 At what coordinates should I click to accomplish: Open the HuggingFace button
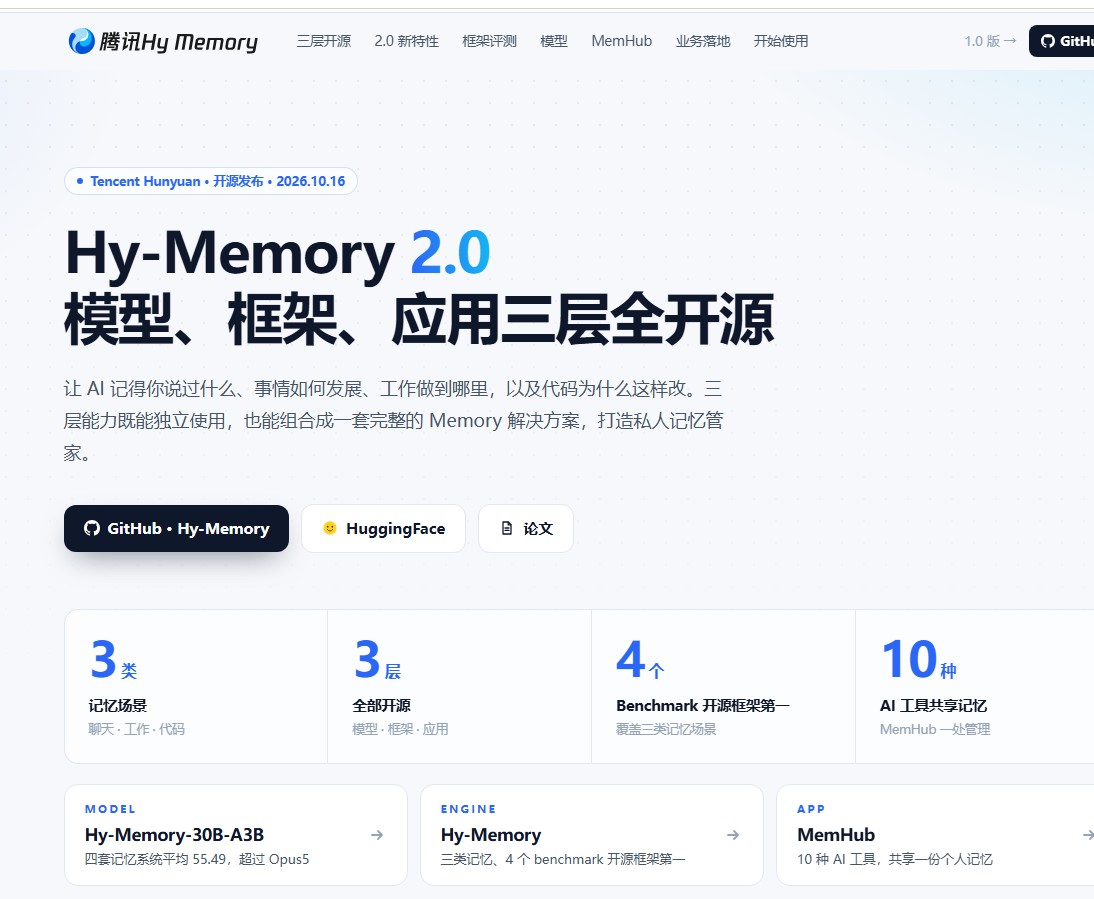tap(383, 529)
